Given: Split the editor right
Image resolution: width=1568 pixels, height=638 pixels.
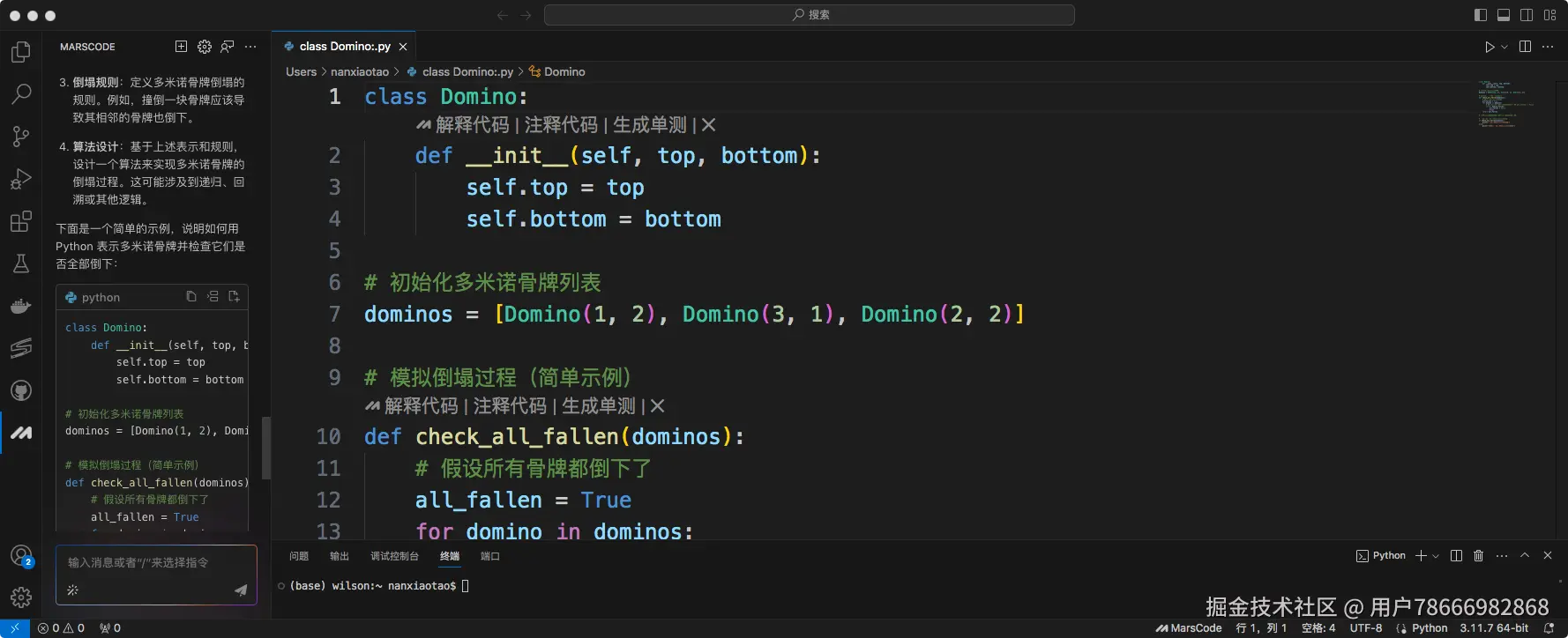Looking at the screenshot, I should [1525, 47].
